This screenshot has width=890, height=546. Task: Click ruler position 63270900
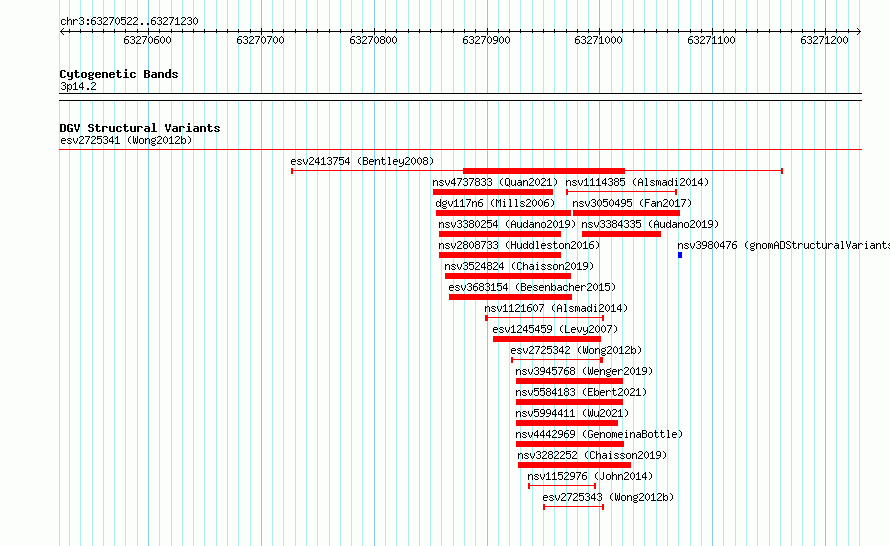click(x=486, y=40)
